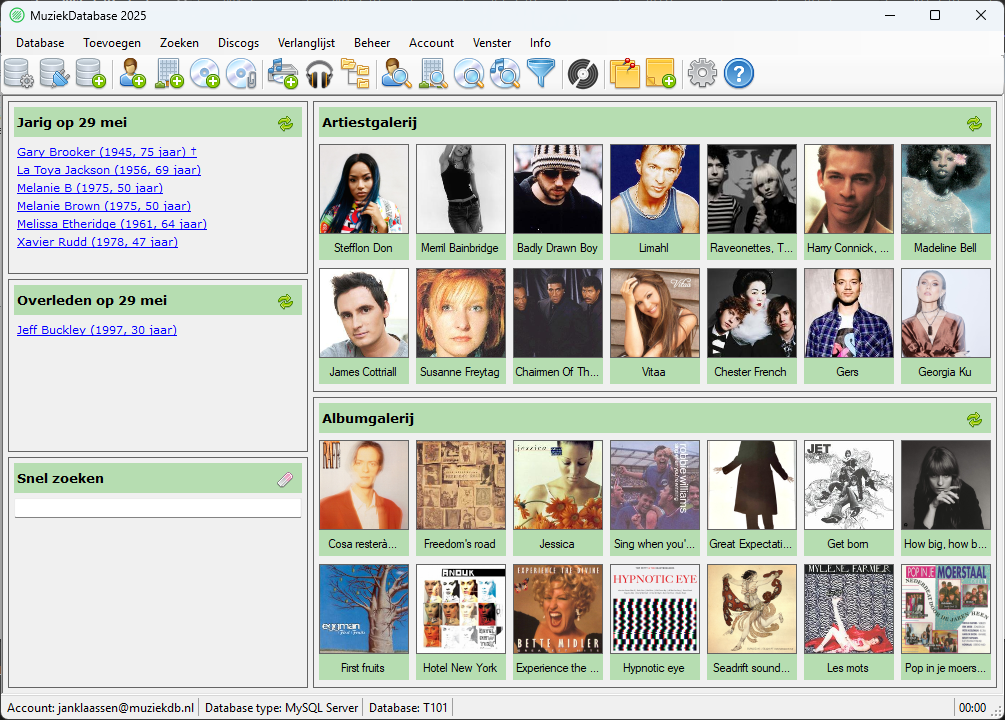Viewport: 1005px width, 720px height.
Task: Open First fruits album cover
Action: click(364, 609)
